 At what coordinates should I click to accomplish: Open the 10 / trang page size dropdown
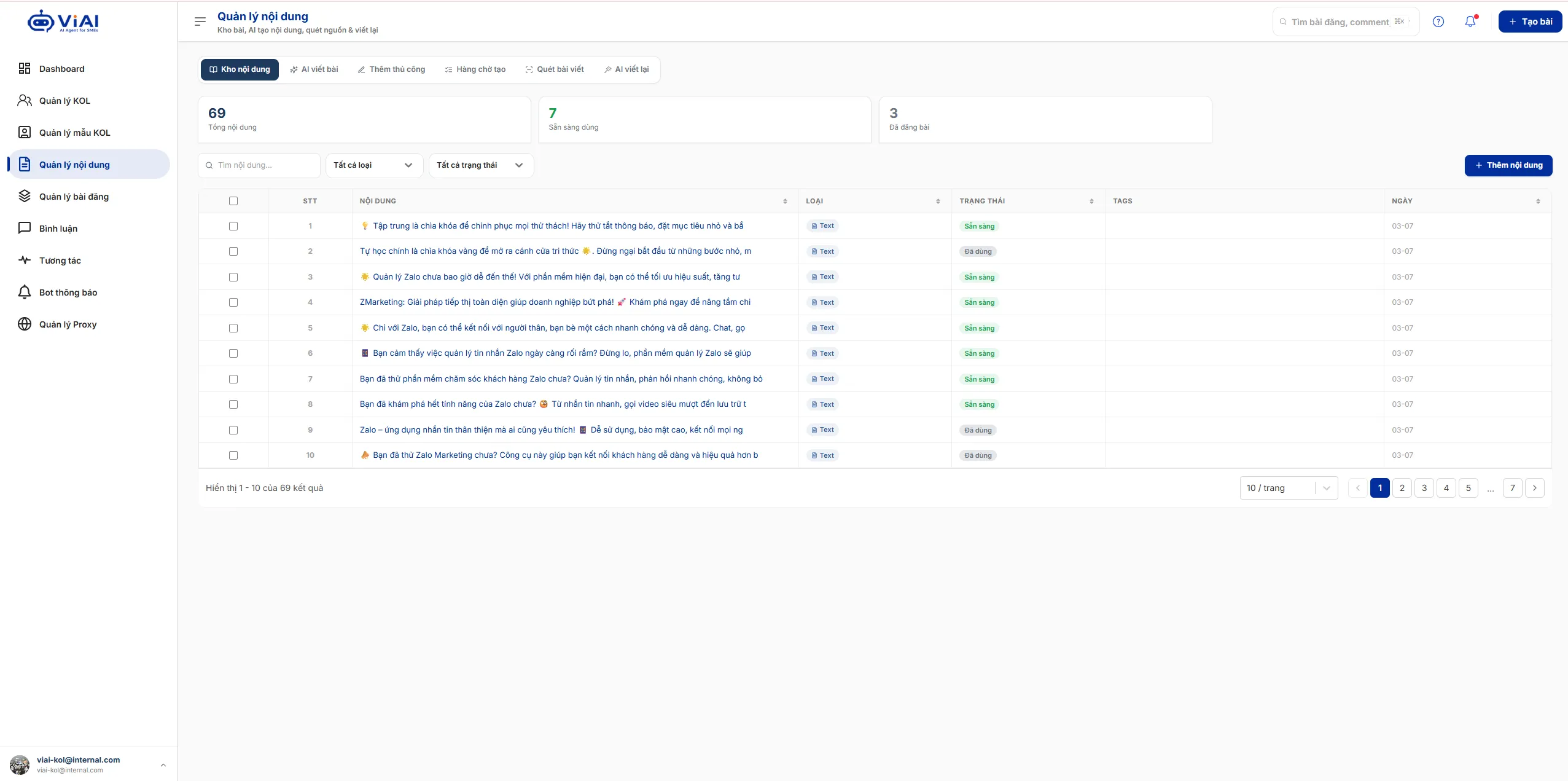1289,488
